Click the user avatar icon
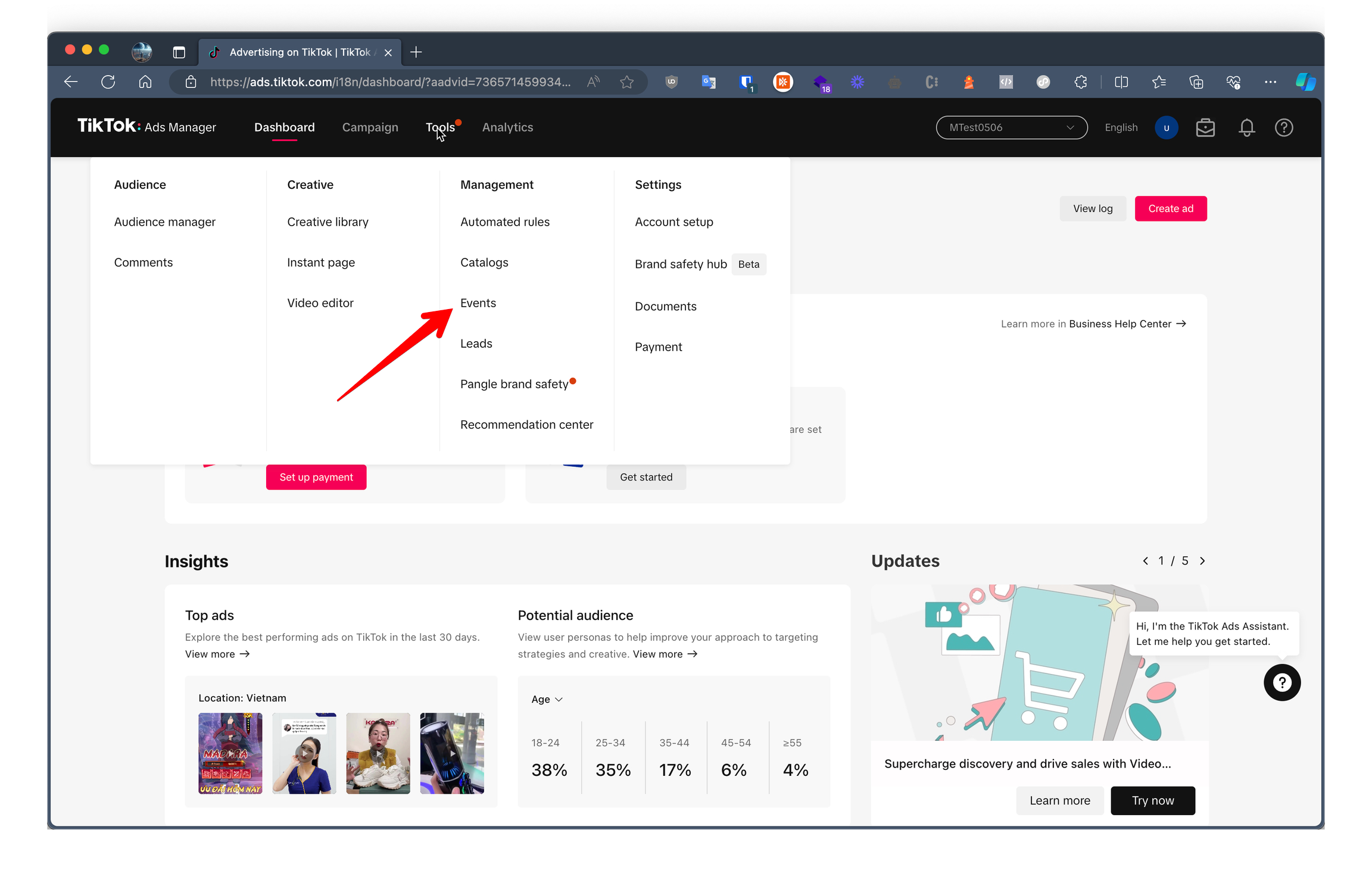 click(x=1166, y=127)
